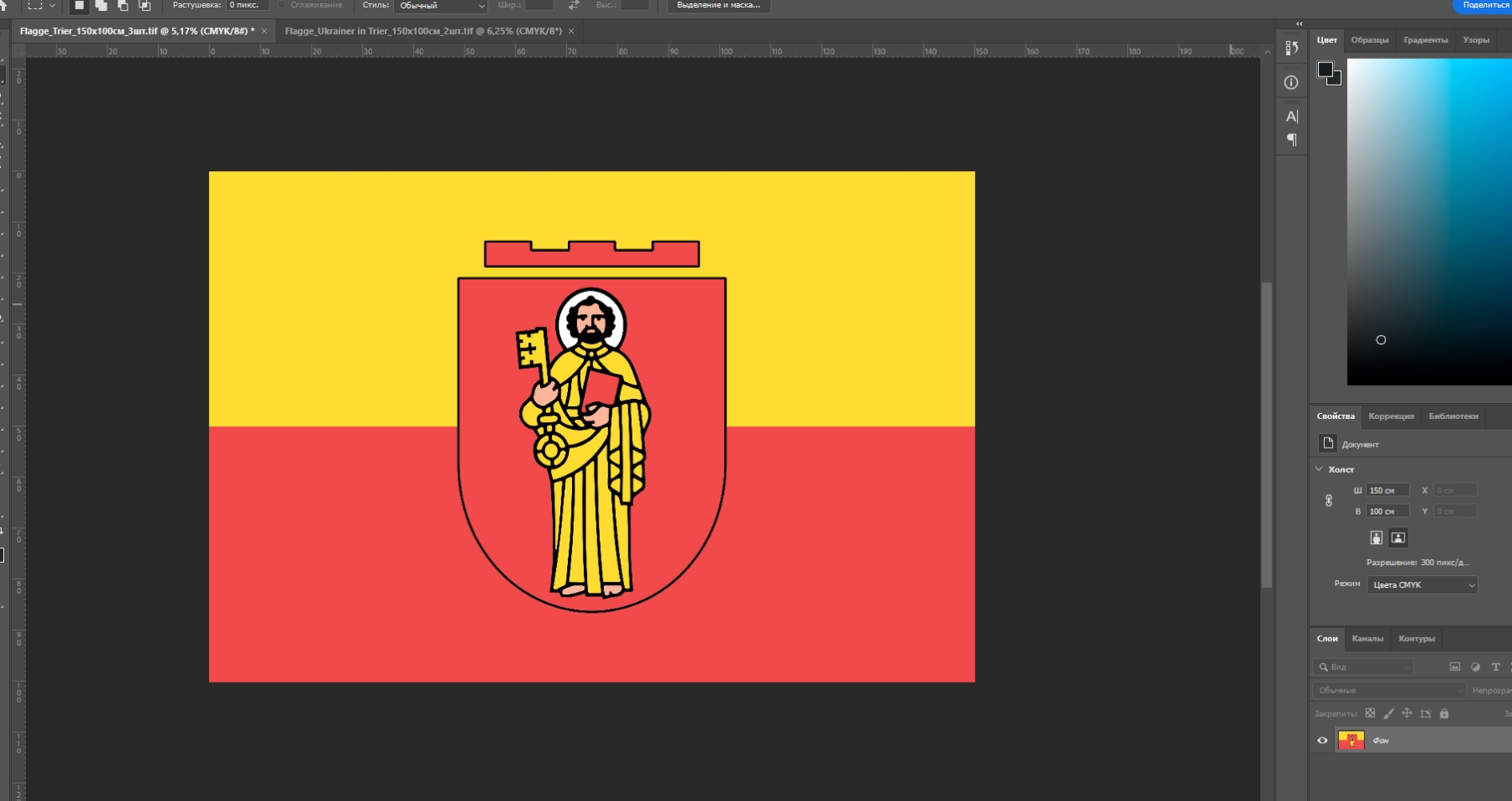
Task: Click the adjustment layer filter icon
Action: [x=1475, y=667]
